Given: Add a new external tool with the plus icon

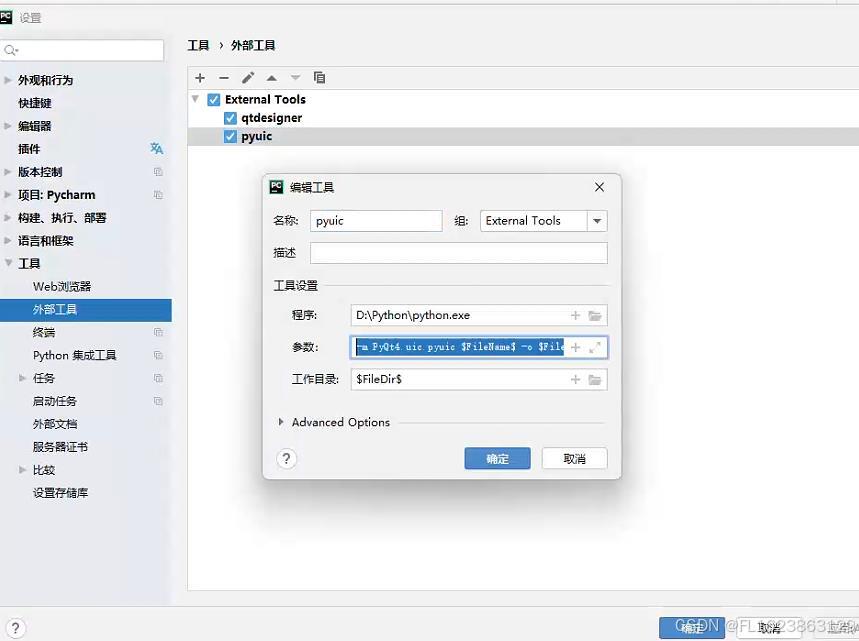Looking at the screenshot, I should pos(200,78).
